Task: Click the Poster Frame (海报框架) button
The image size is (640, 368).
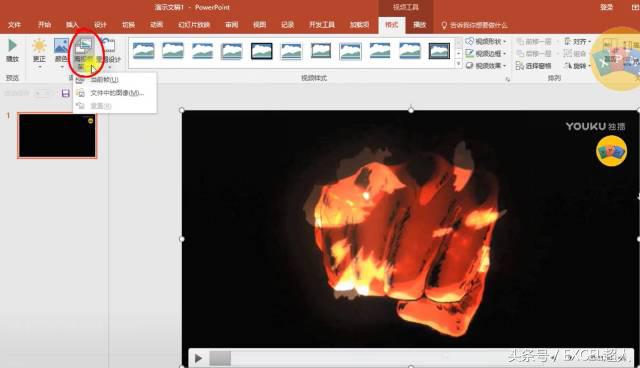Action: 84,52
